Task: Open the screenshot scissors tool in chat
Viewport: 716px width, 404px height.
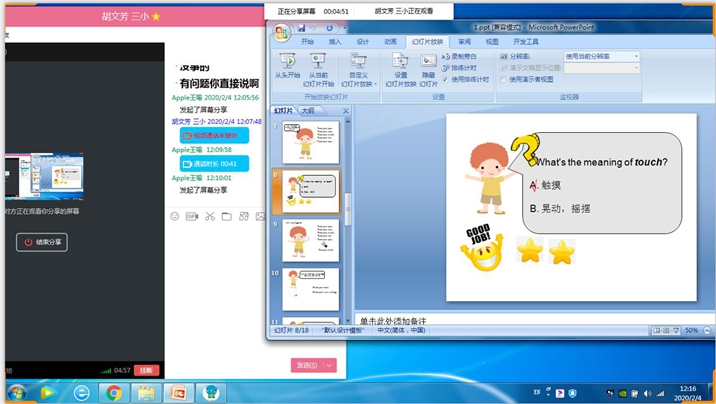Action: click(210, 216)
